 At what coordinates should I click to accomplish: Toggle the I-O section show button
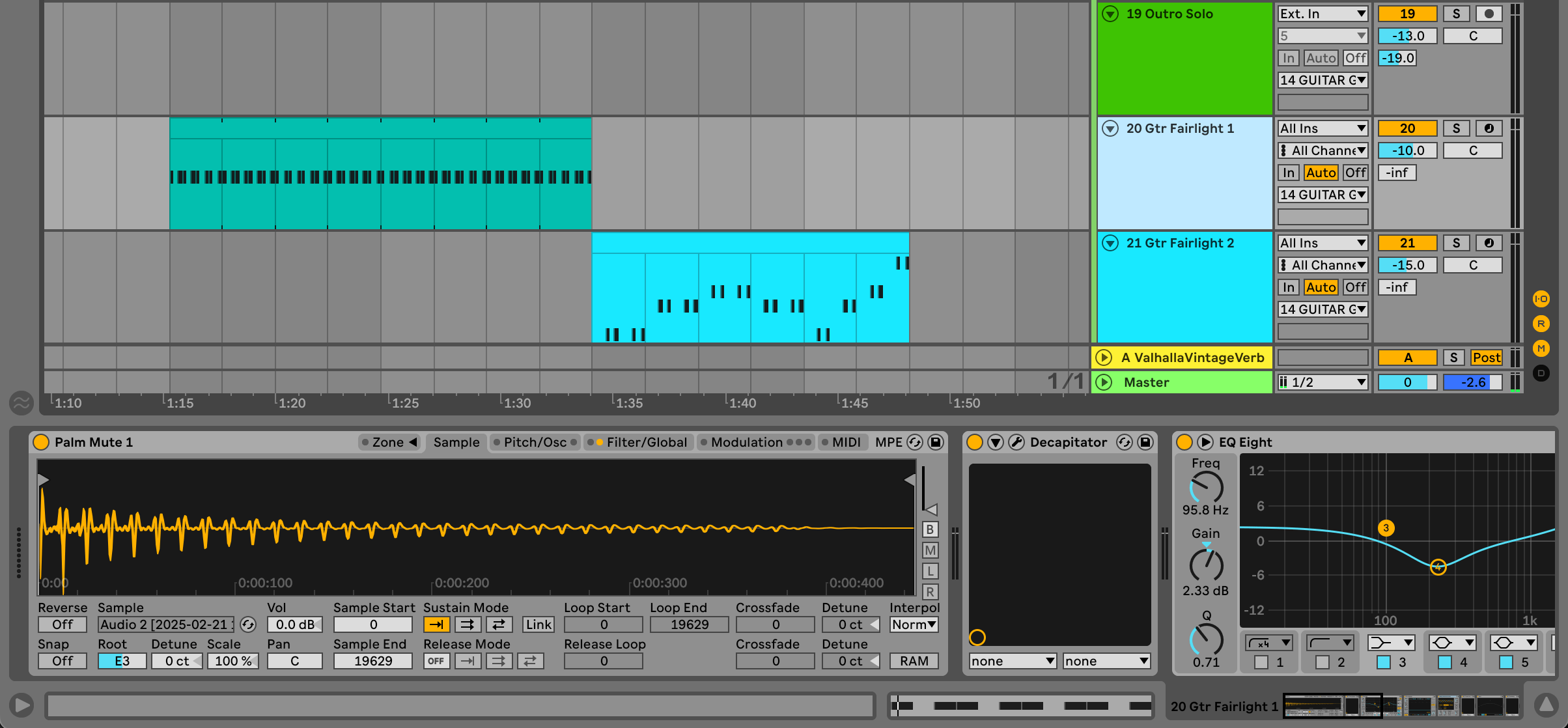1541,299
